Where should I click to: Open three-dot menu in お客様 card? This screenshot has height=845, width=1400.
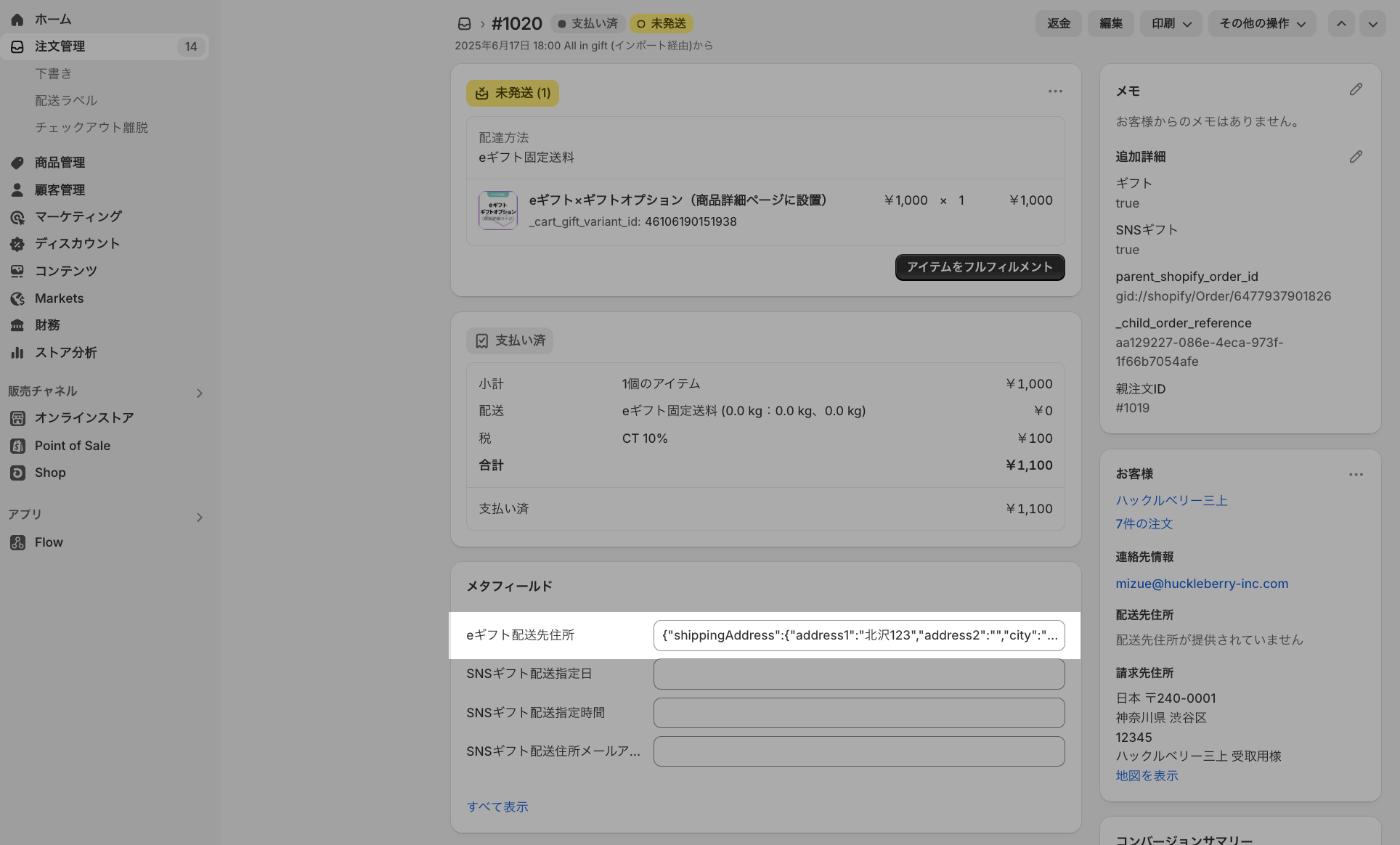click(x=1356, y=475)
